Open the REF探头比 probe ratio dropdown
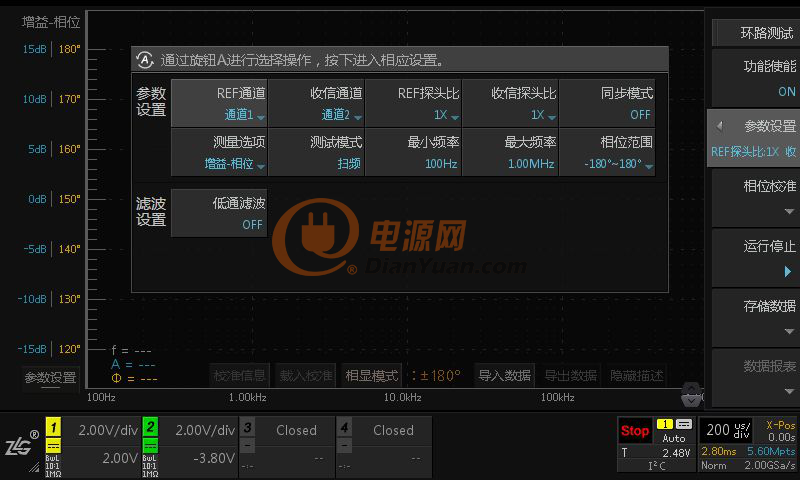The image size is (800, 480). tap(413, 104)
